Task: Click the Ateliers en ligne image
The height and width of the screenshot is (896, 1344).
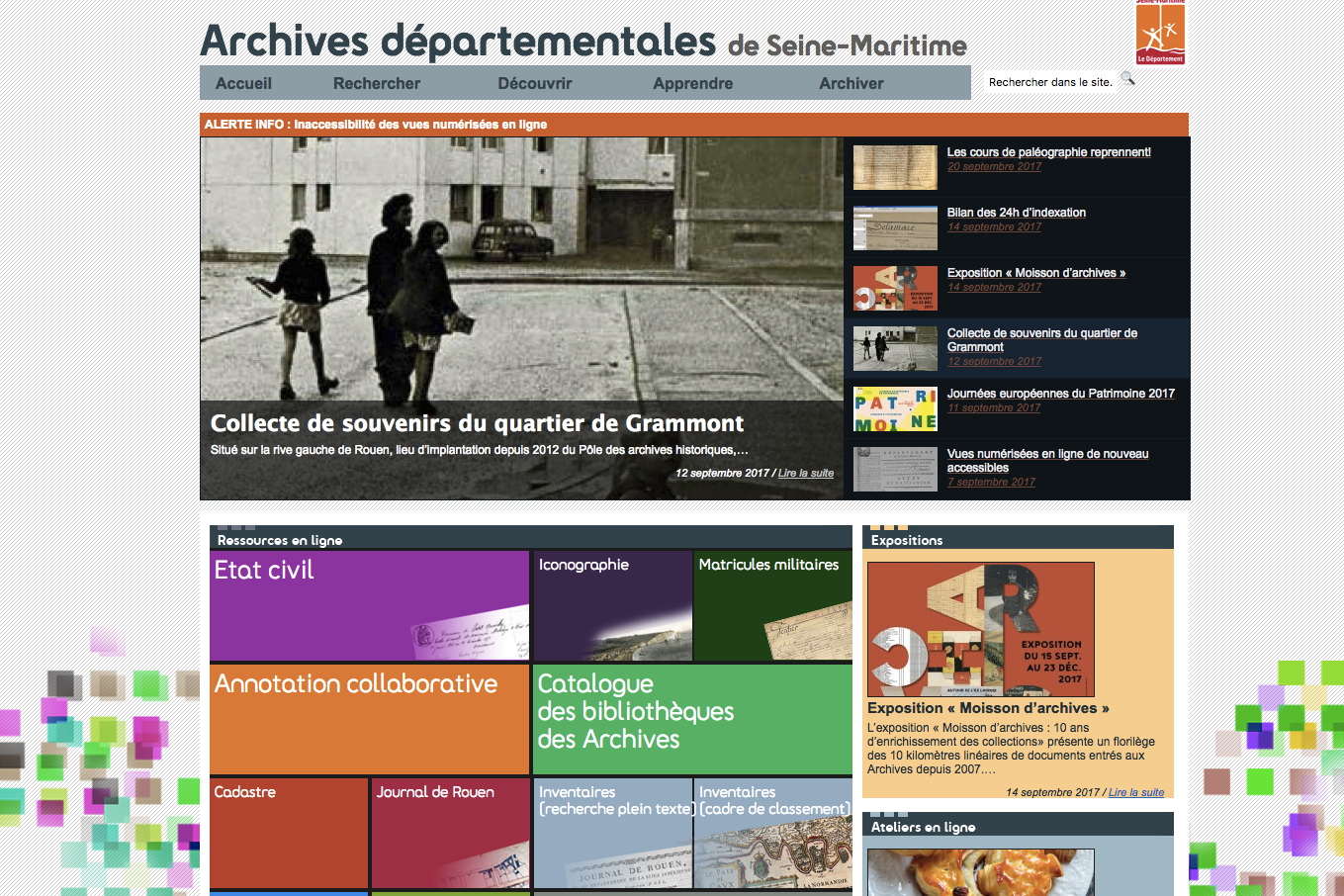Action: click(x=981, y=872)
